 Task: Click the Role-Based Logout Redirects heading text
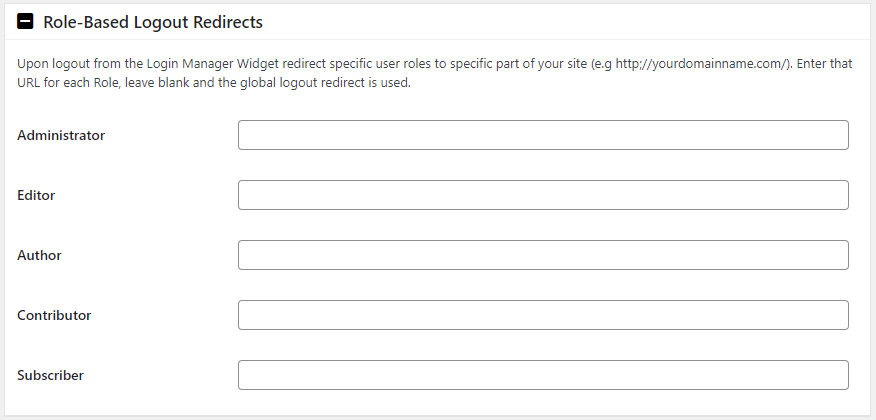pyautogui.click(x=153, y=22)
